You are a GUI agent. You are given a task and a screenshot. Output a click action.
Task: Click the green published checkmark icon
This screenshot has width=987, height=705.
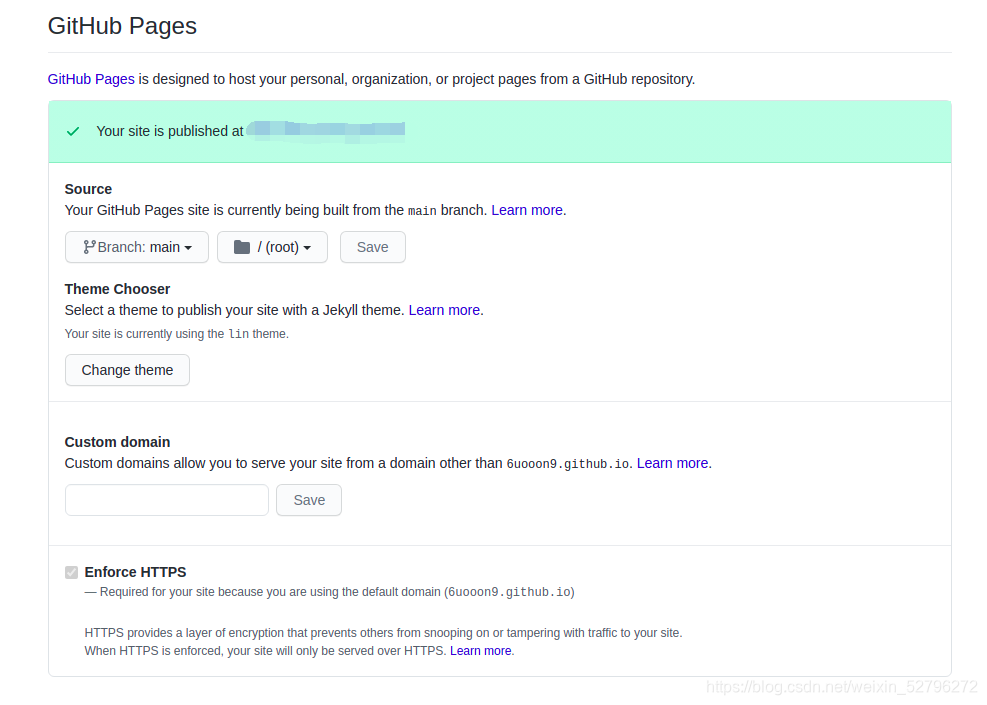(73, 132)
